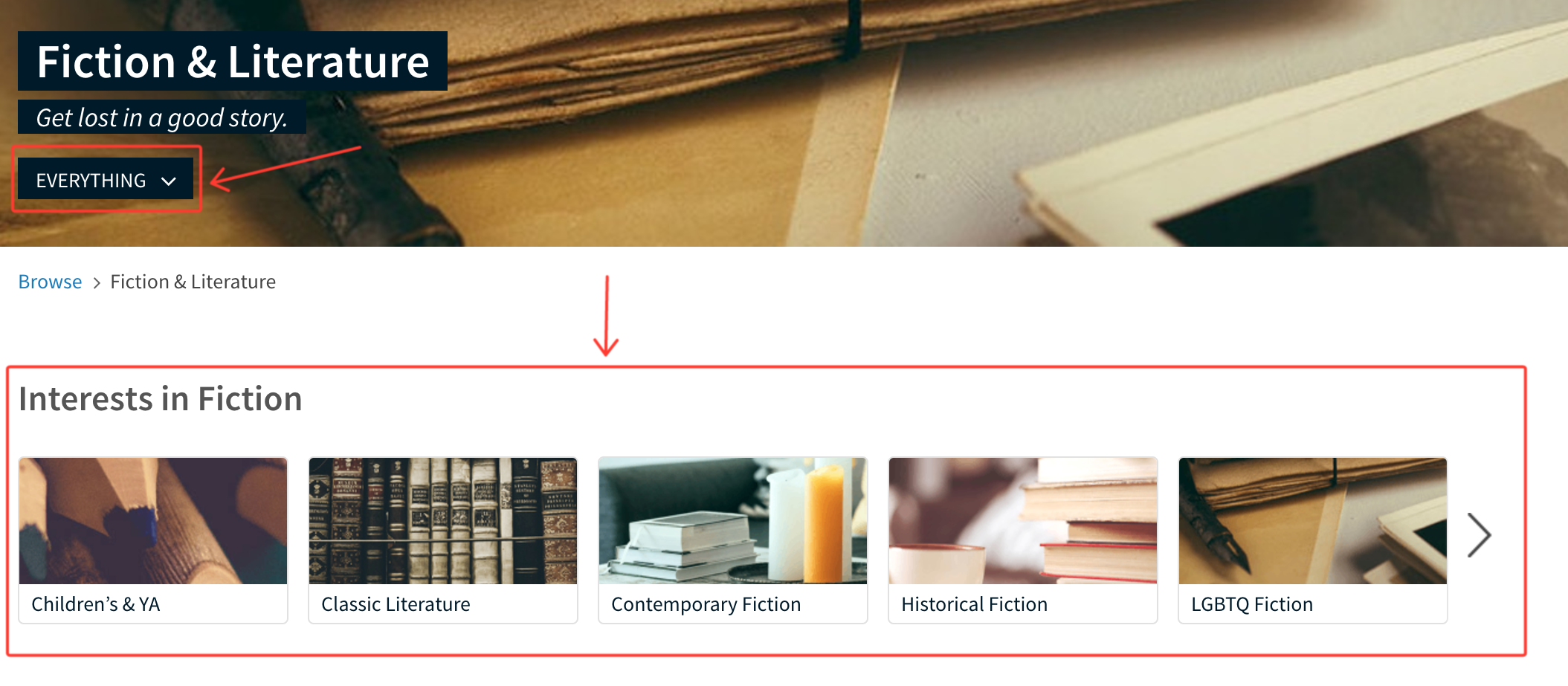The width and height of the screenshot is (1568, 686).
Task: Click the hero banner background photo
Action: pos(967,126)
